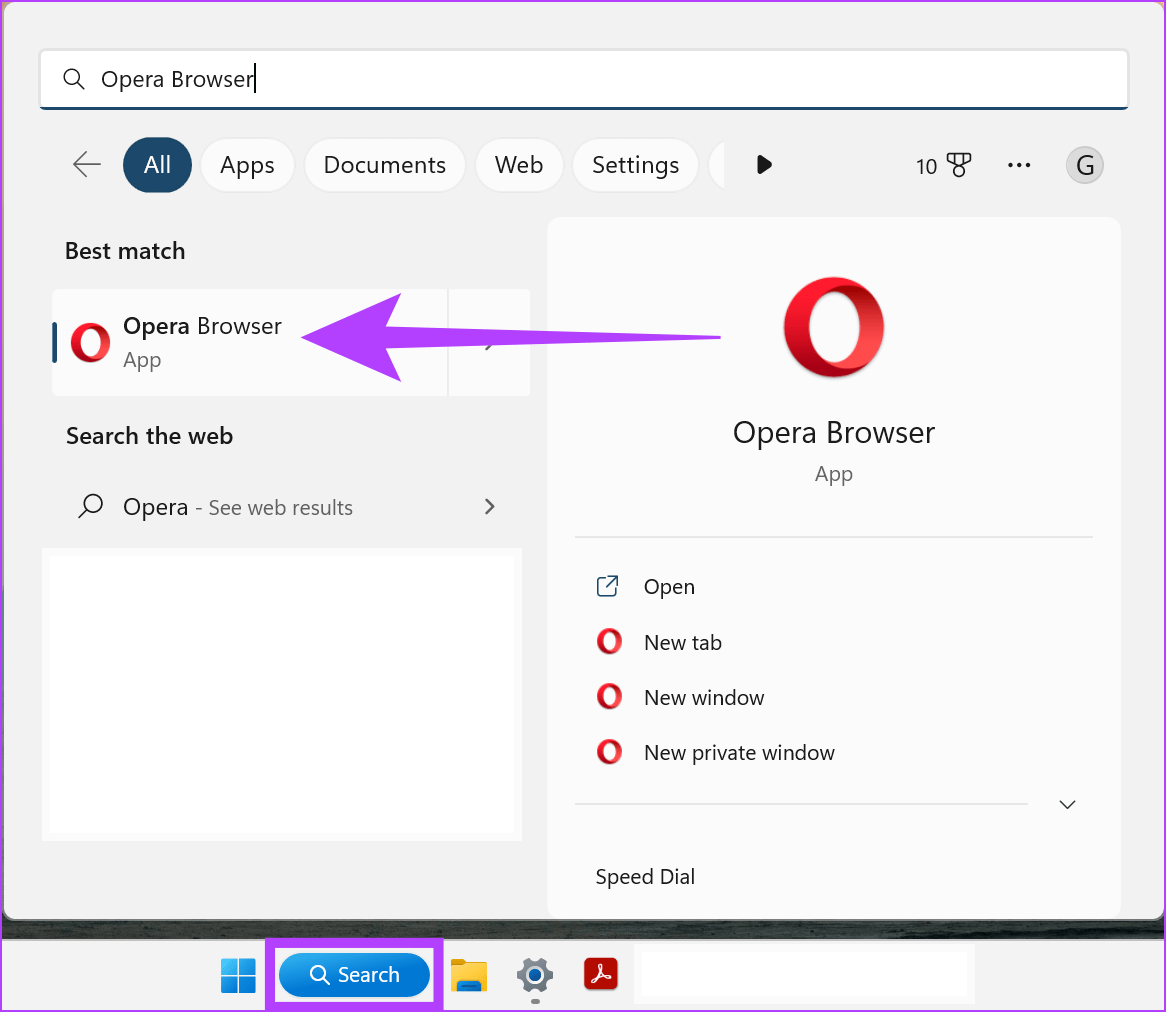Open the Microsoft Rewards trophy icon
Image resolution: width=1166 pixels, height=1012 pixels.
[958, 165]
